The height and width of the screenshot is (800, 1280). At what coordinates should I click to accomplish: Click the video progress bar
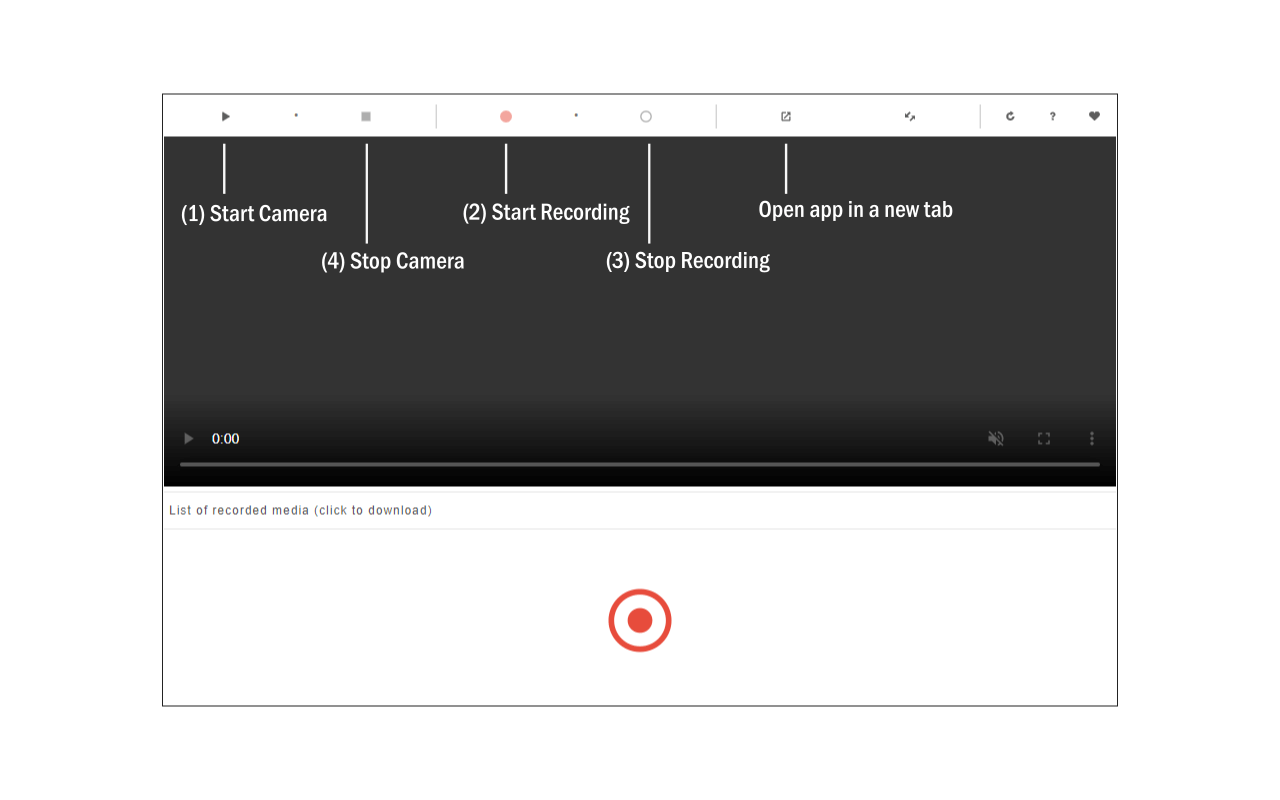coord(640,465)
